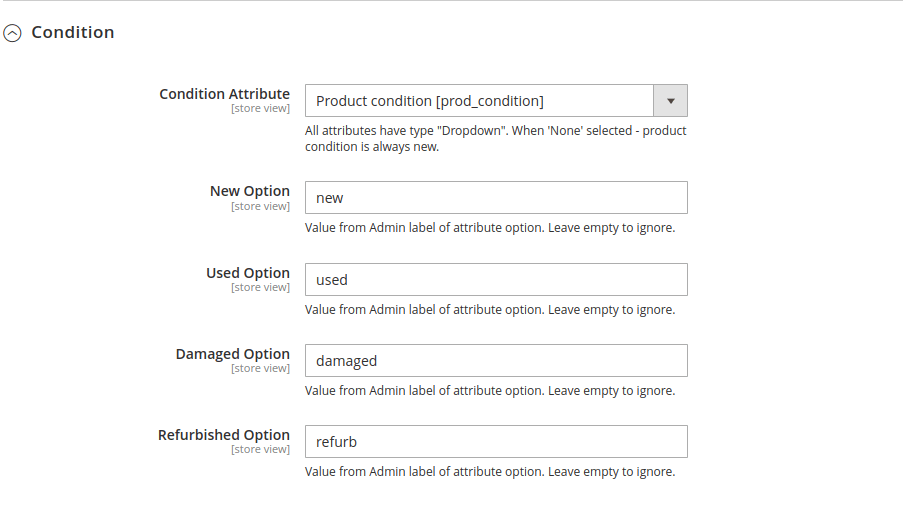This screenshot has width=903, height=510.
Task: Click the Condition section heading
Action: pyautogui.click(x=73, y=32)
